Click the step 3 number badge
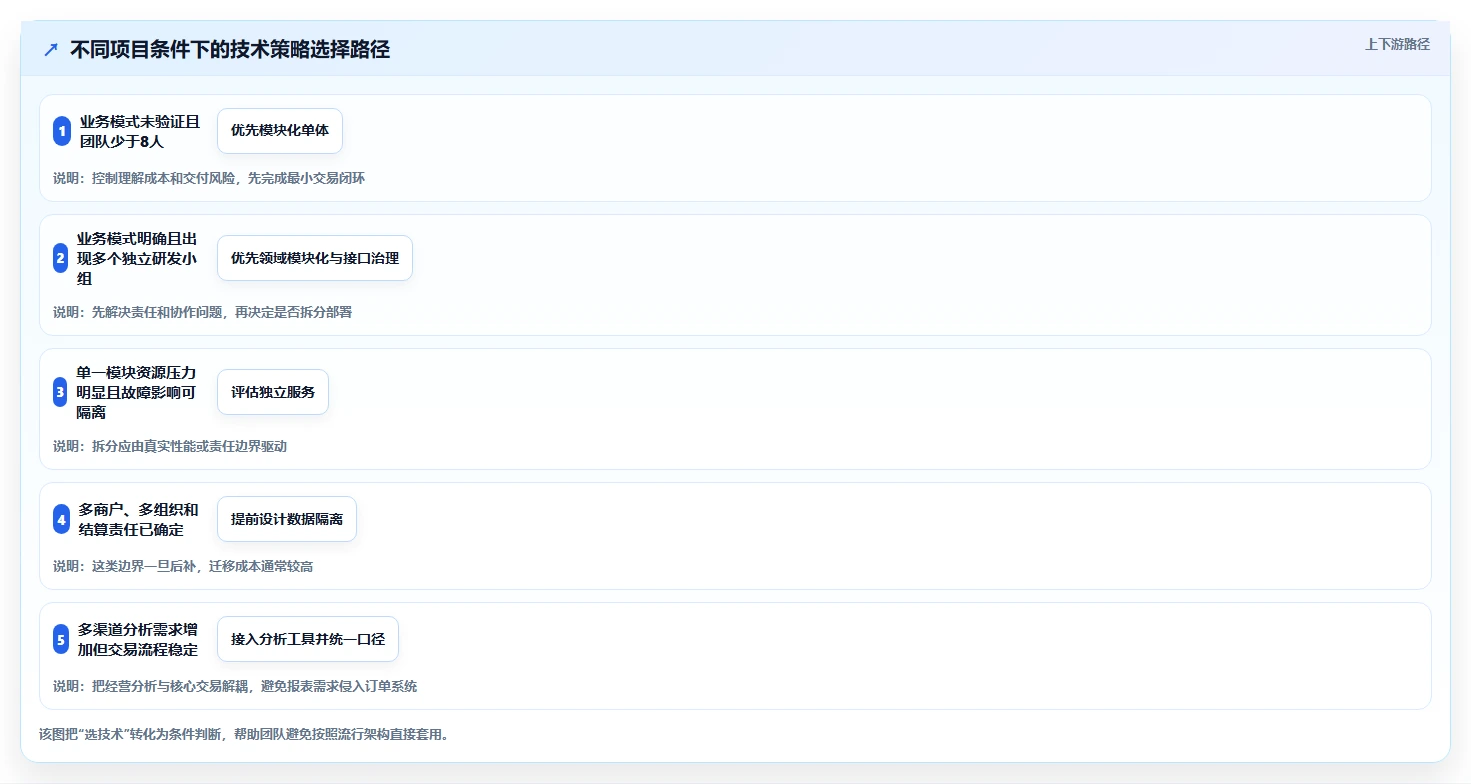Viewport: 1471px width, 784px height. [x=61, y=392]
